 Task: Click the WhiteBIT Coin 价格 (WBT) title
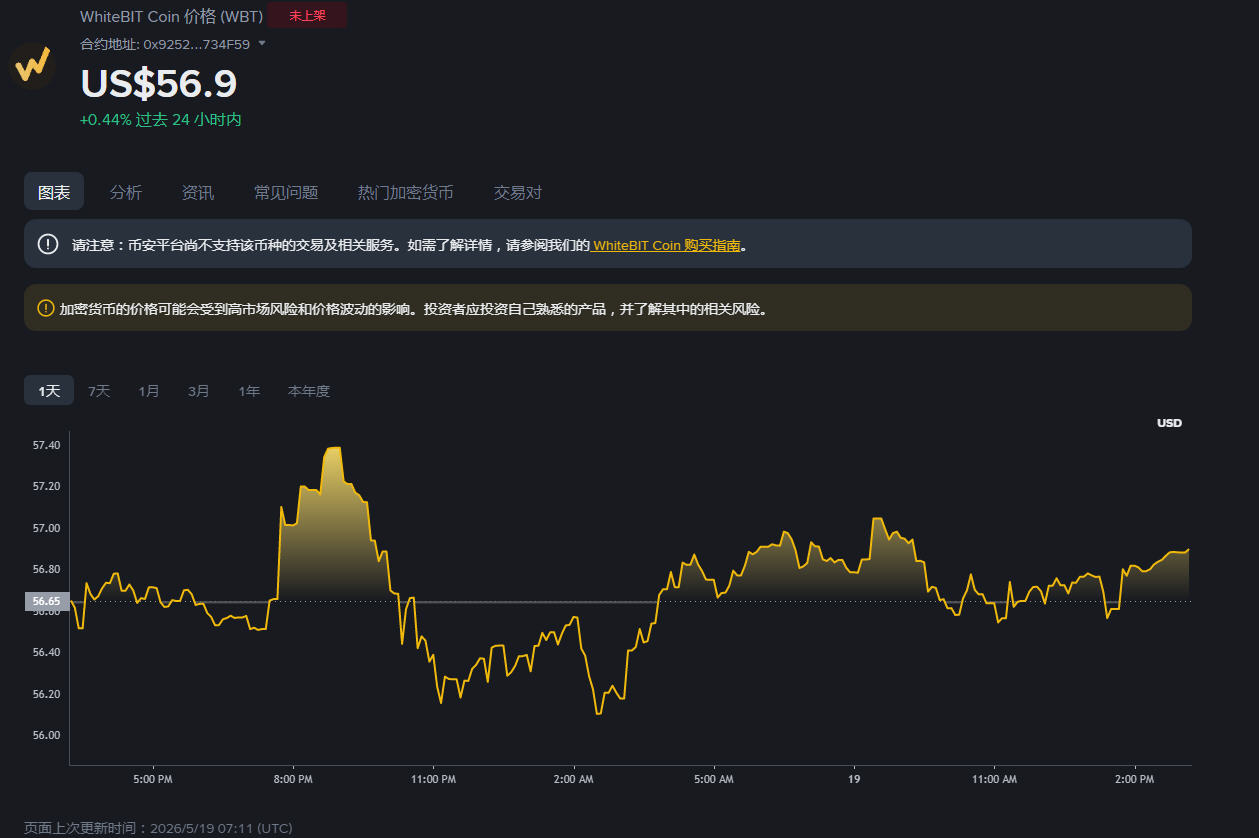(x=172, y=16)
